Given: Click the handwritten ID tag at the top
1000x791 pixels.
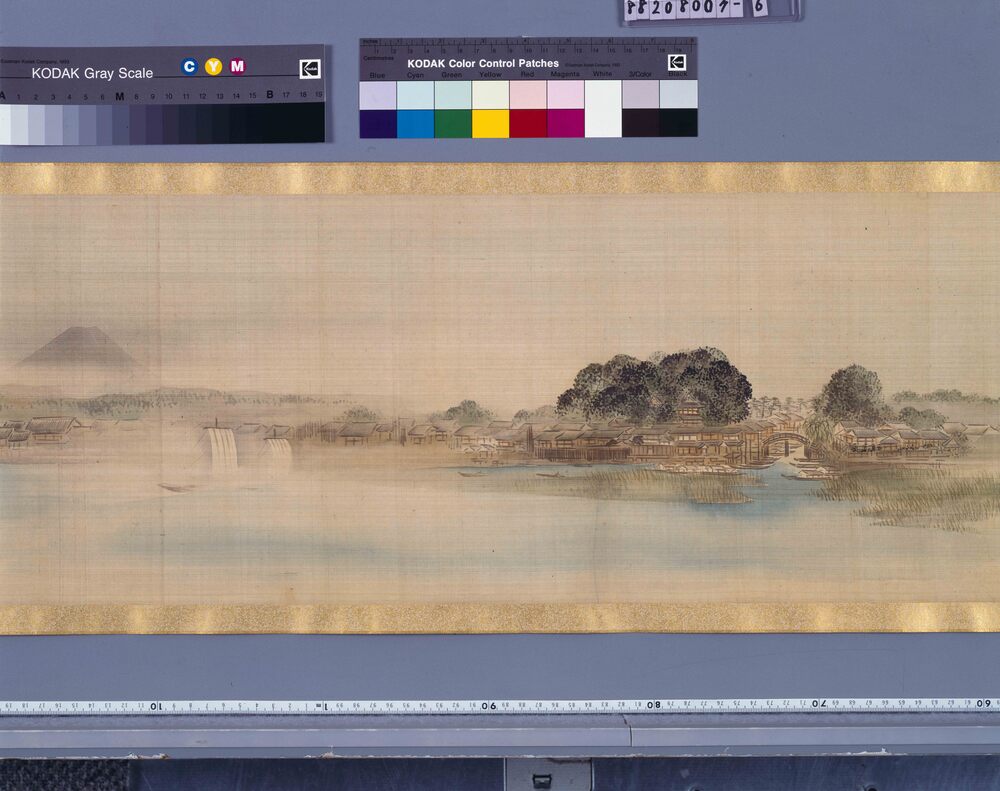Looking at the screenshot, I should (710, 10).
